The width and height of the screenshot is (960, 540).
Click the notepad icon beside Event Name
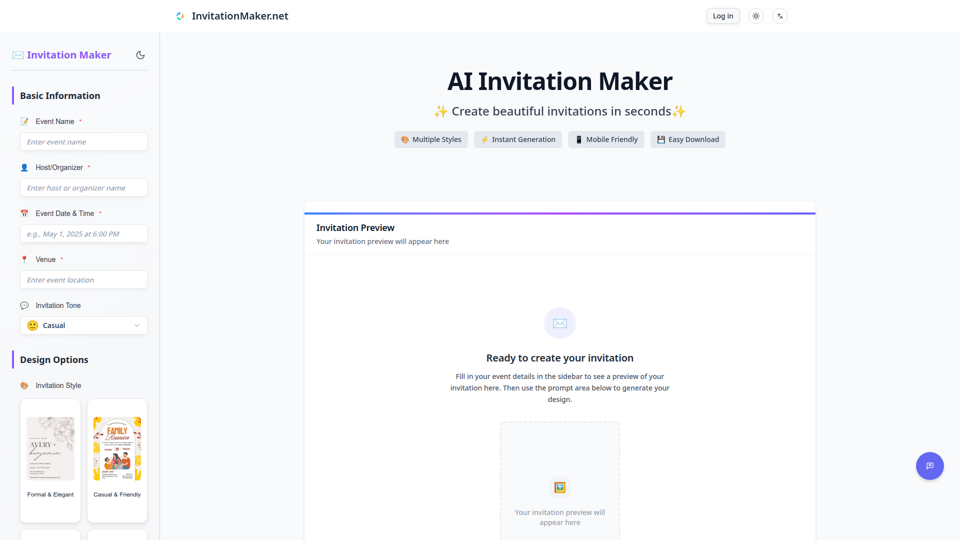pos(24,122)
